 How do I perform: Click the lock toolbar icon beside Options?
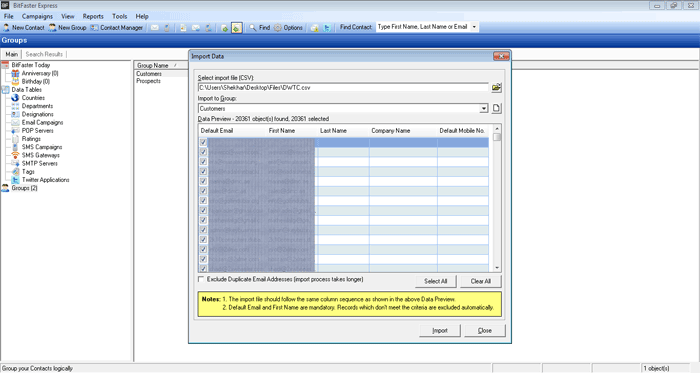[315, 28]
